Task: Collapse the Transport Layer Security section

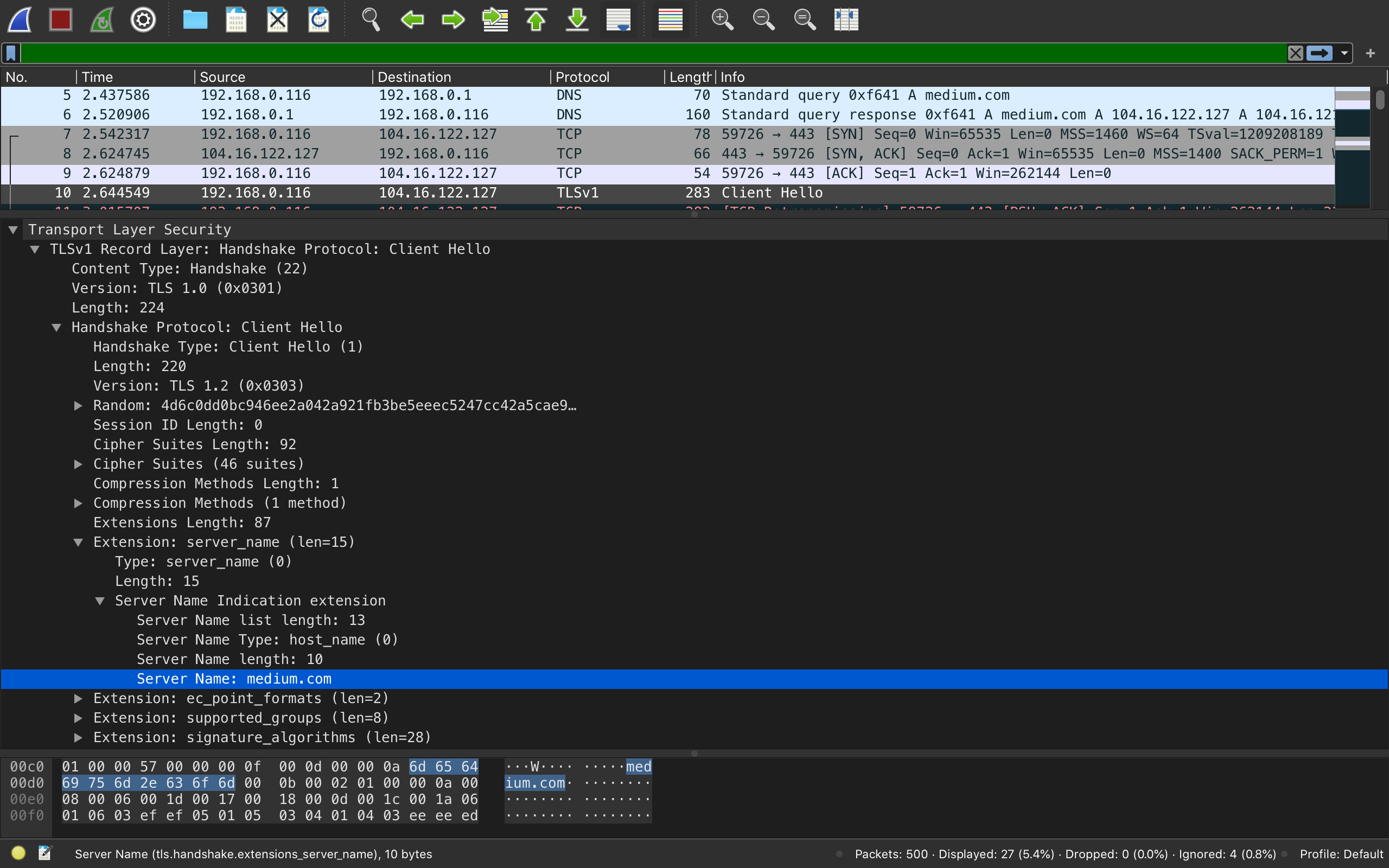Action: [x=13, y=229]
